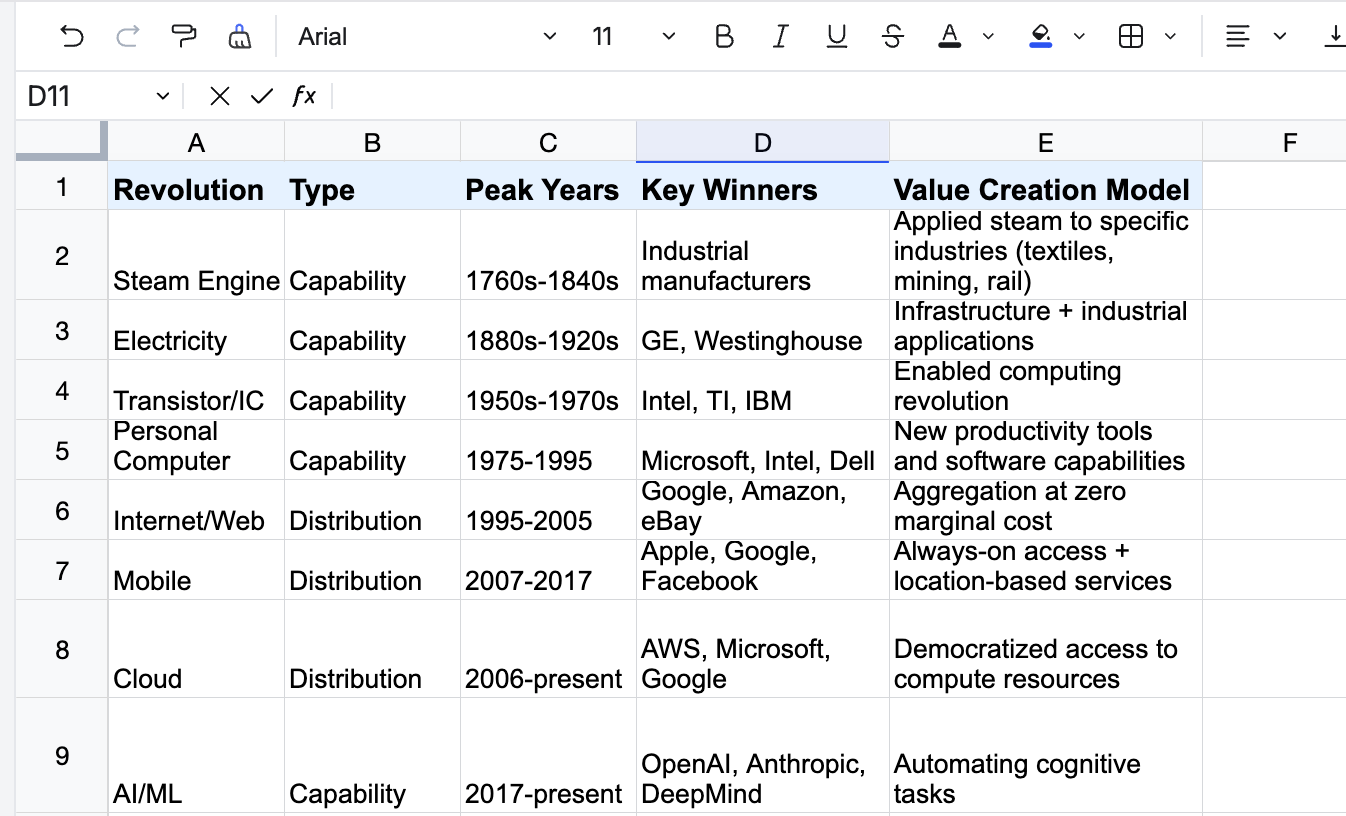Select the Electricity cell

click(x=196, y=330)
